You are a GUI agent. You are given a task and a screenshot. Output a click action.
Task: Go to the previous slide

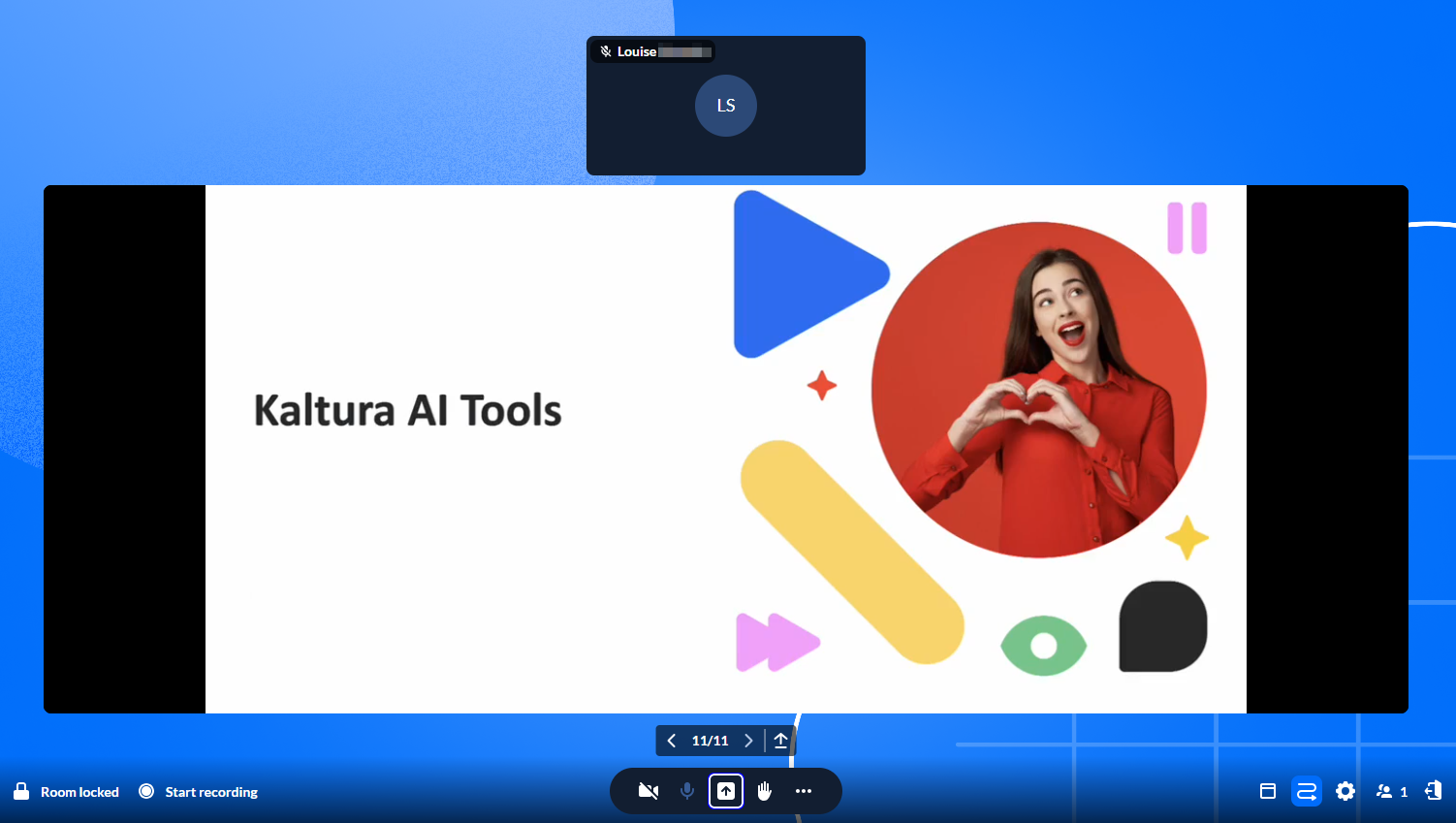click(672, 741)
